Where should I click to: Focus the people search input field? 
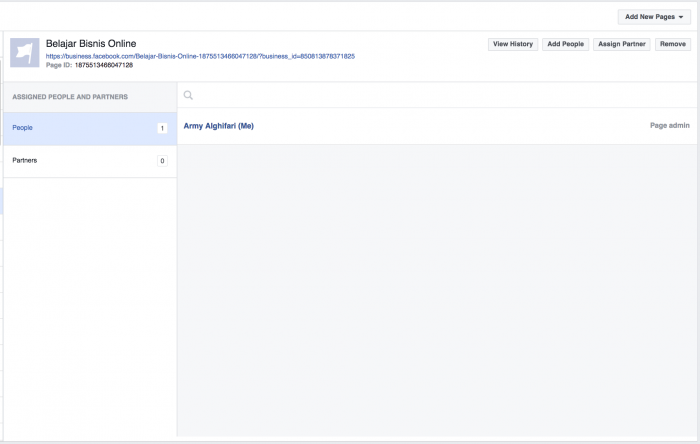pos(440,96)
